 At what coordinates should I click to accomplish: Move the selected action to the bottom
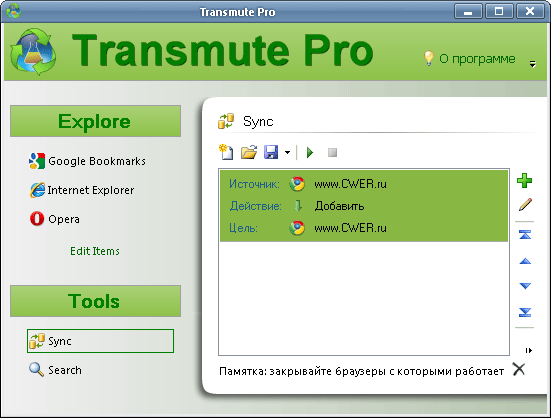click(x=525, y=312)
